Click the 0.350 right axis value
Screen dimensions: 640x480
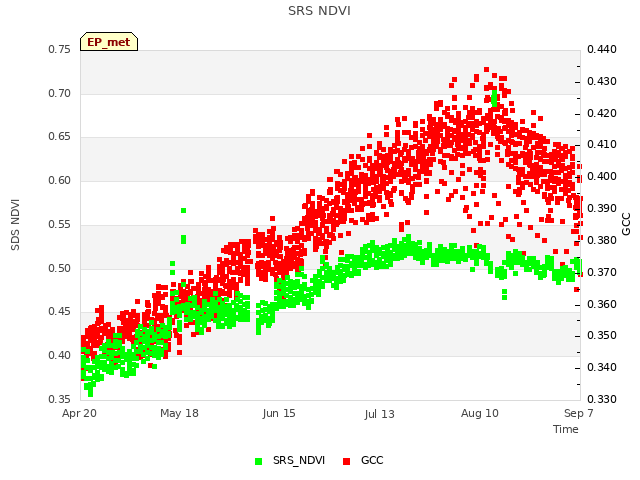[x=602, y=336]
